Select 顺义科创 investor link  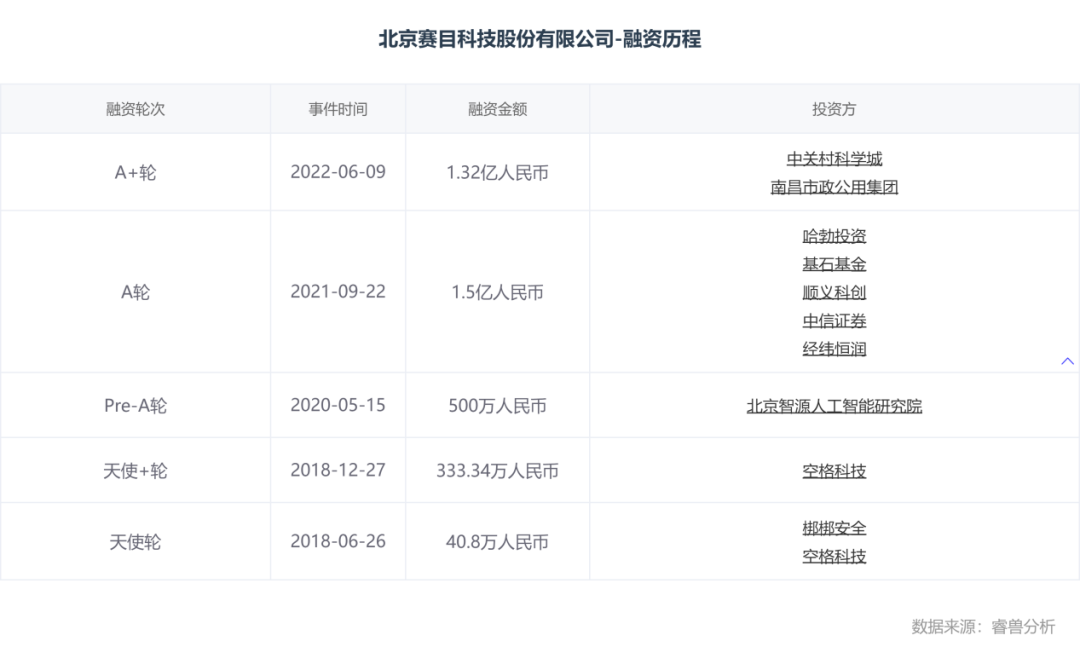pos(834,293)
